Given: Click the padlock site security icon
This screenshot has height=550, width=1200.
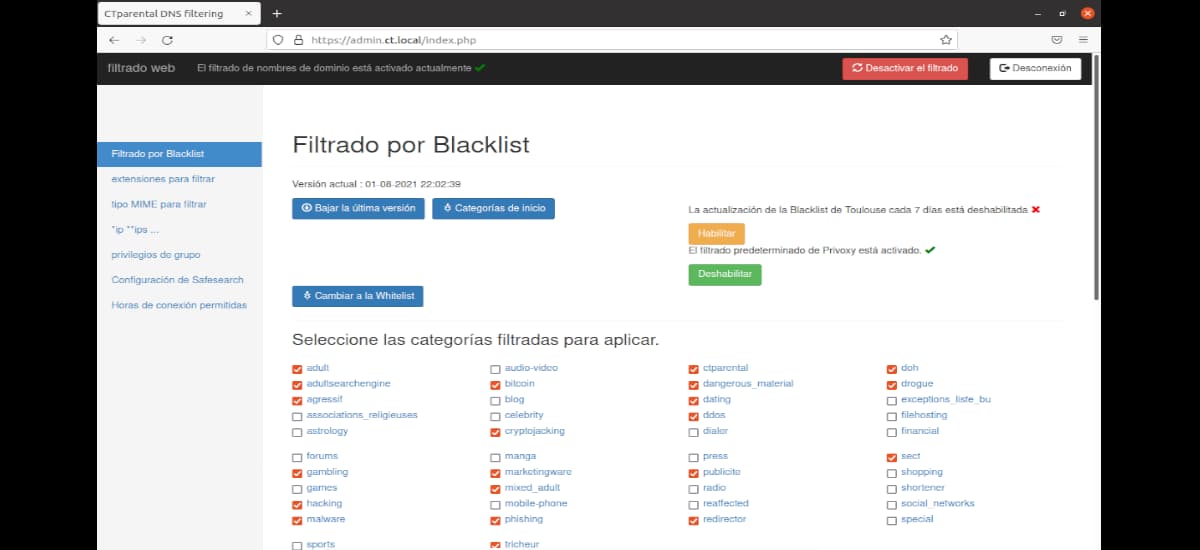Looking at the screenshot, I should tap(298, 40).
